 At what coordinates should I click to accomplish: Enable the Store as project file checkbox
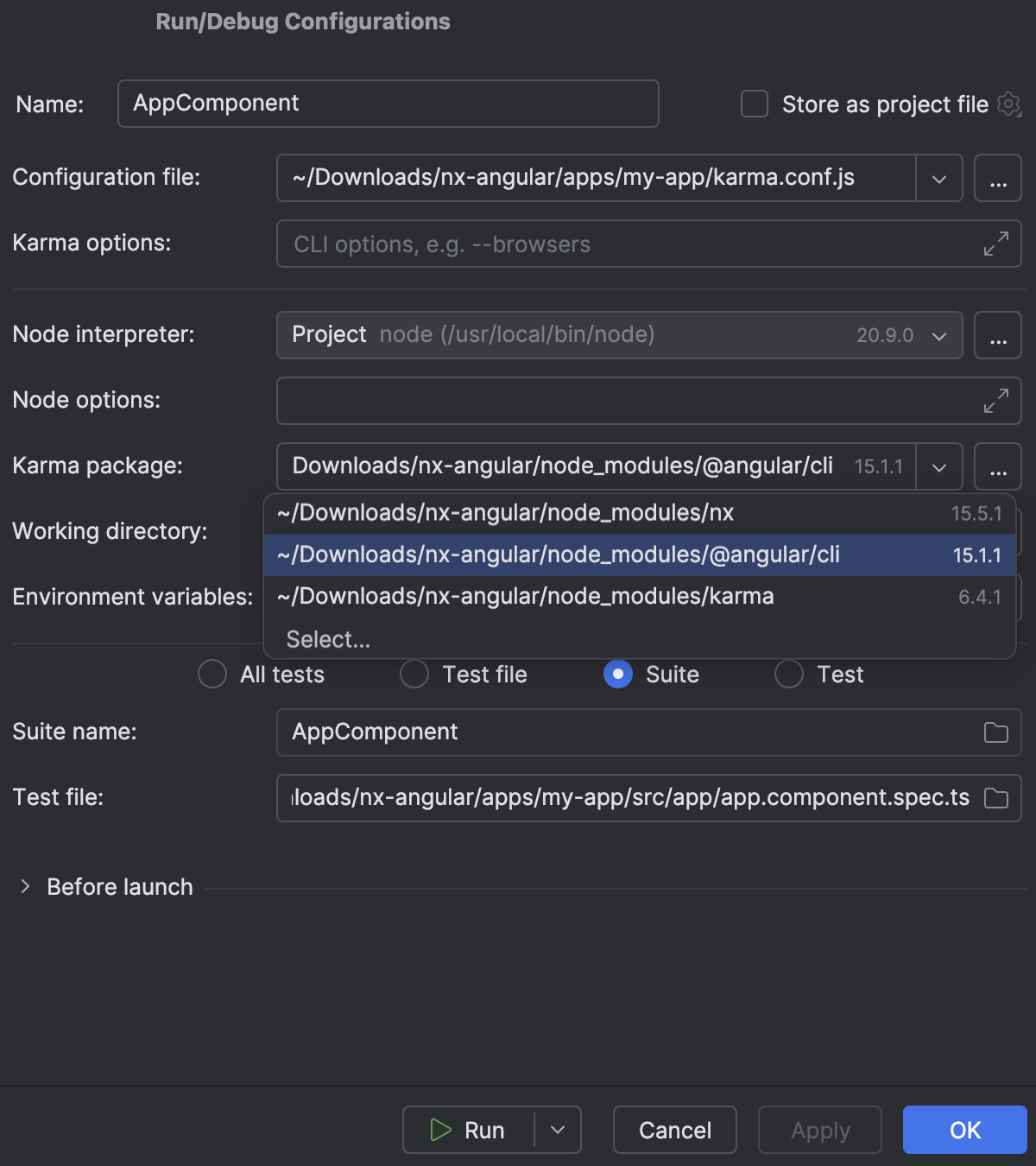tap(754, 104)
